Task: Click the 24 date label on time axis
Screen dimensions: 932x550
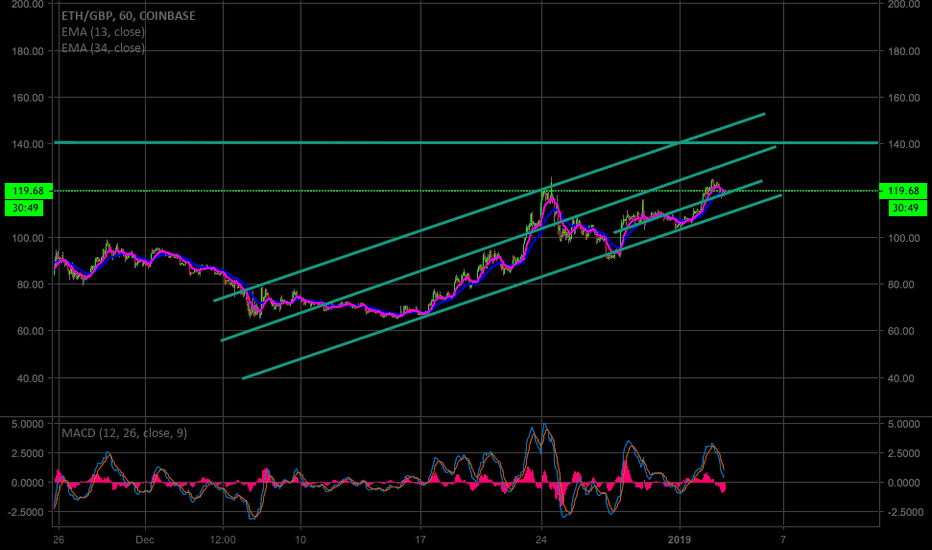Action: 541,540
